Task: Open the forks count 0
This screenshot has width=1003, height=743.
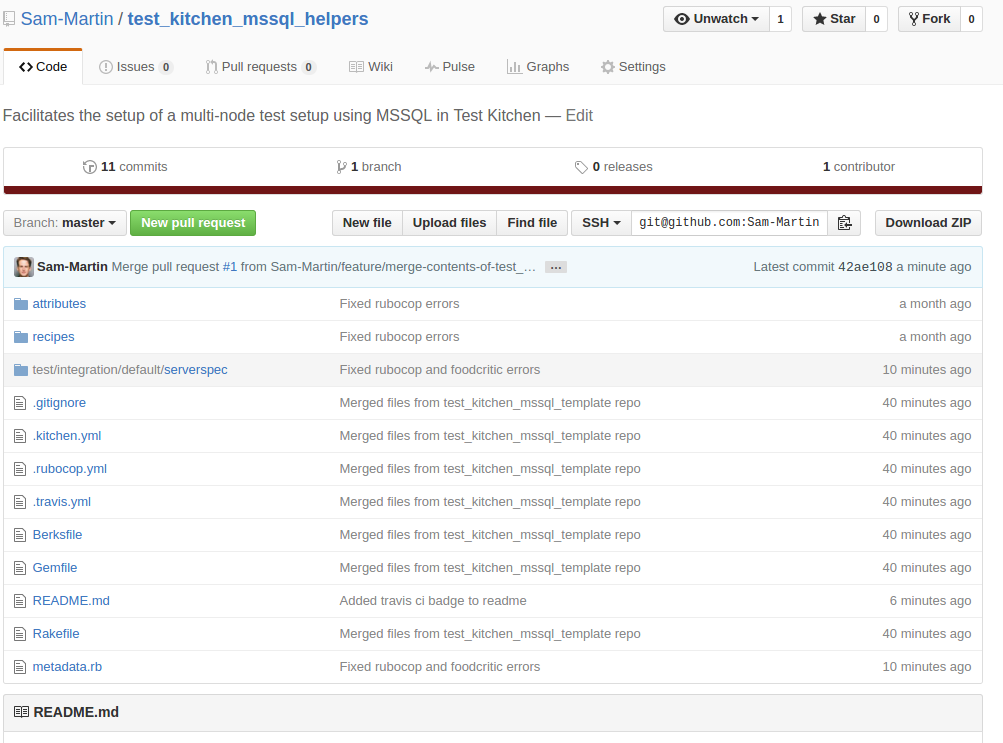Action: [971, 19]
